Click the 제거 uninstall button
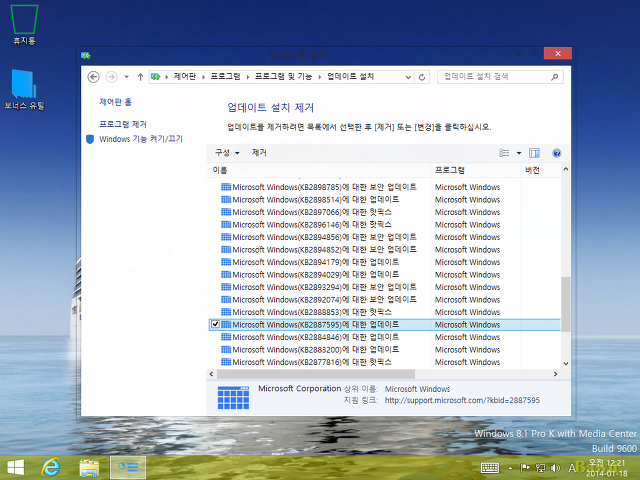640x480 pixels. pos(259,153)
